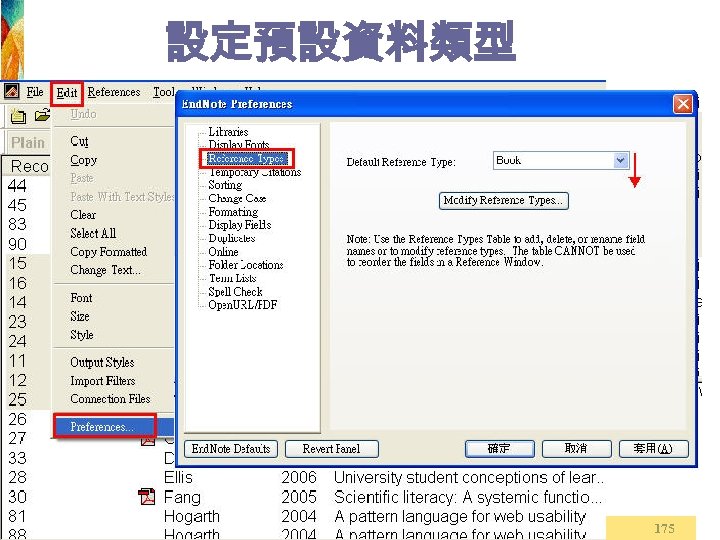Close the EndNote Preferences dialog
720x540 pixels.
coord(682,104)
